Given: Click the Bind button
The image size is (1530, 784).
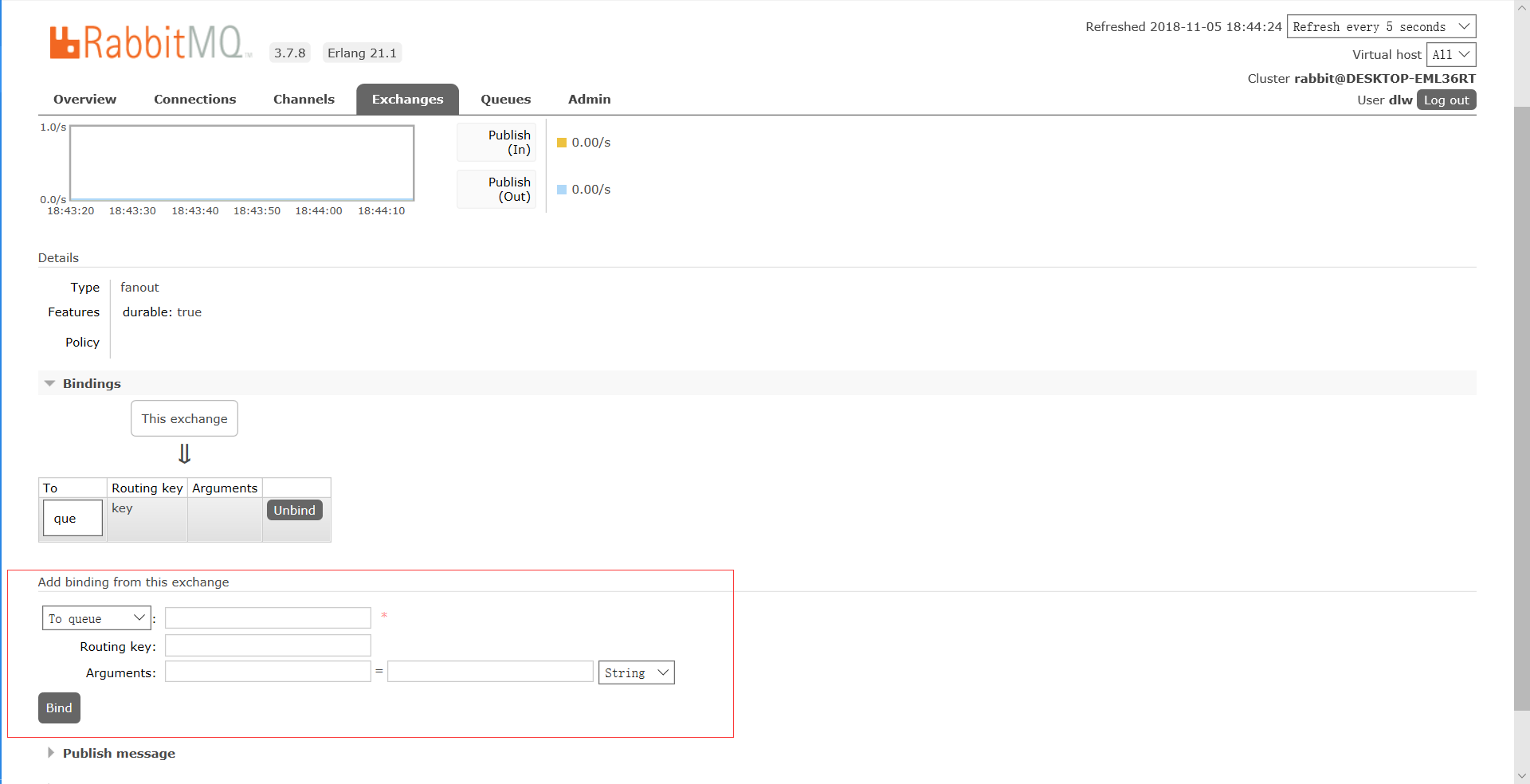Looking at the screenshot, I should 59,708.
